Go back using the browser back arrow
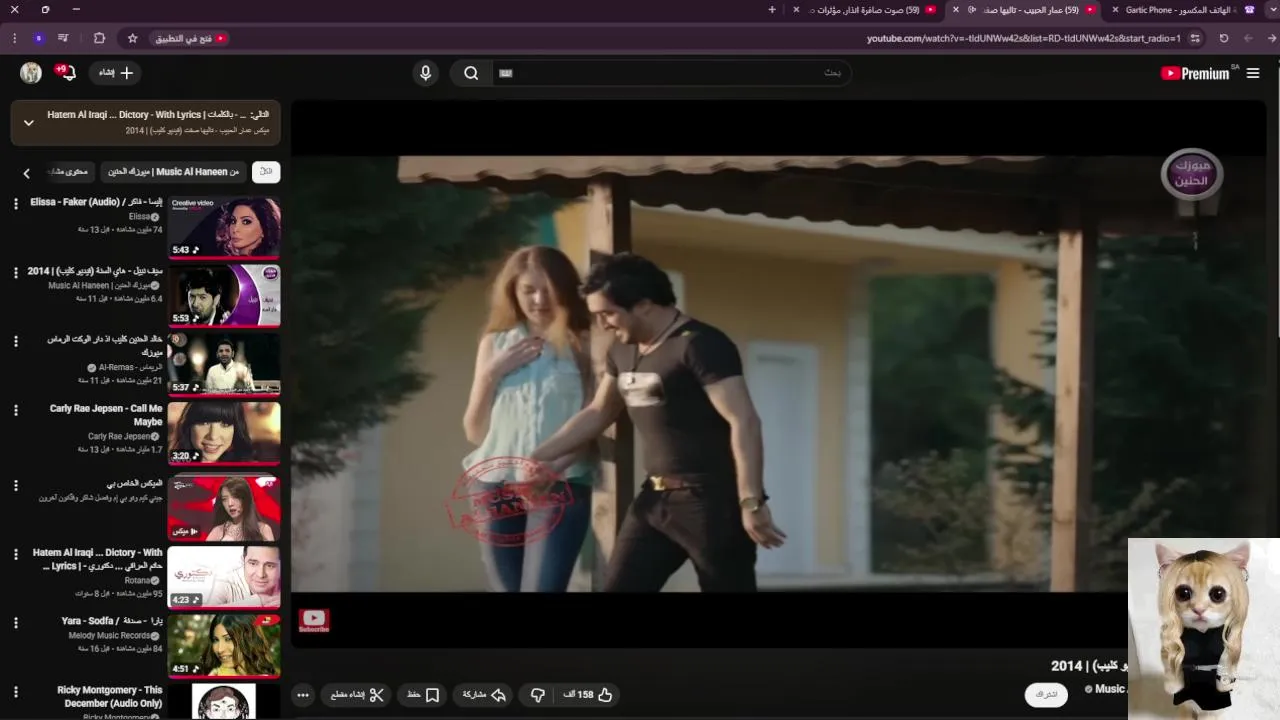This screenshot has width=1280, height=720. pos(1272,38)
